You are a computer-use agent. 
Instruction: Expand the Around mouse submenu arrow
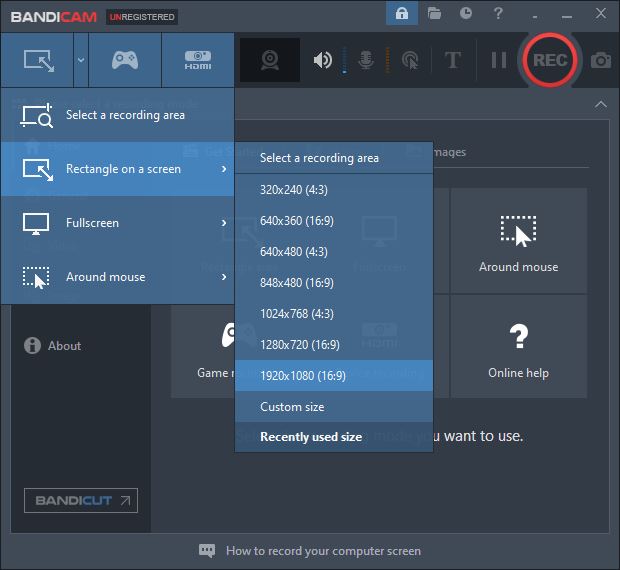pos(224,277)
